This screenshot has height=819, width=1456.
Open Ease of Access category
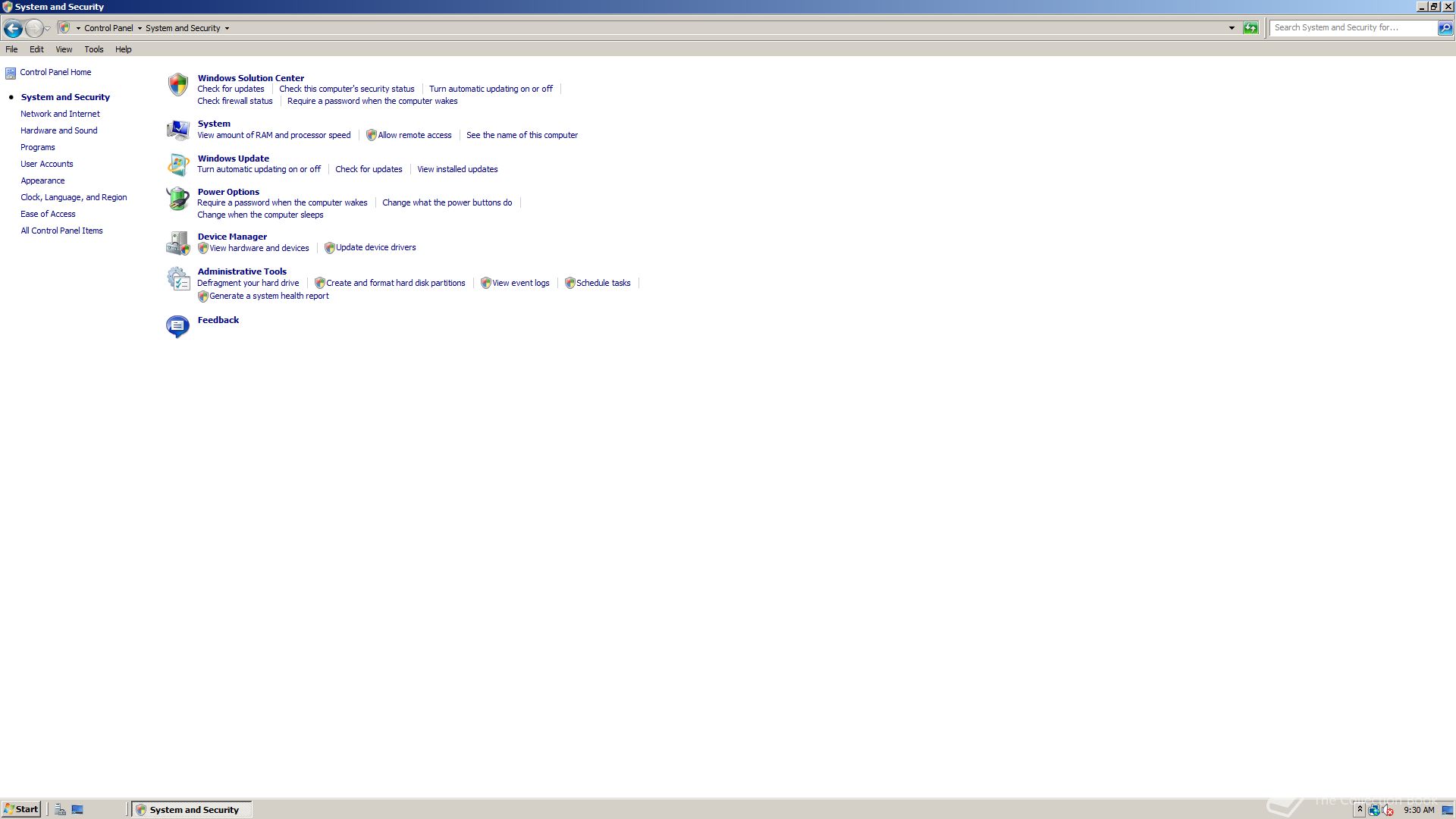coord(48,215)
